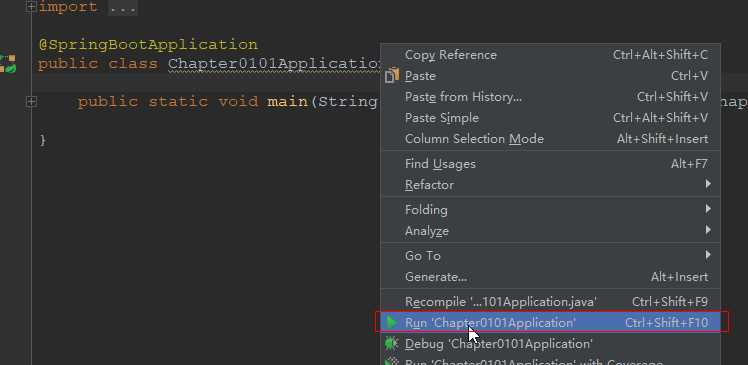Click the Chapter0101Application class name
This screenshot has width=748, height=365.
[x=274, y=63]
